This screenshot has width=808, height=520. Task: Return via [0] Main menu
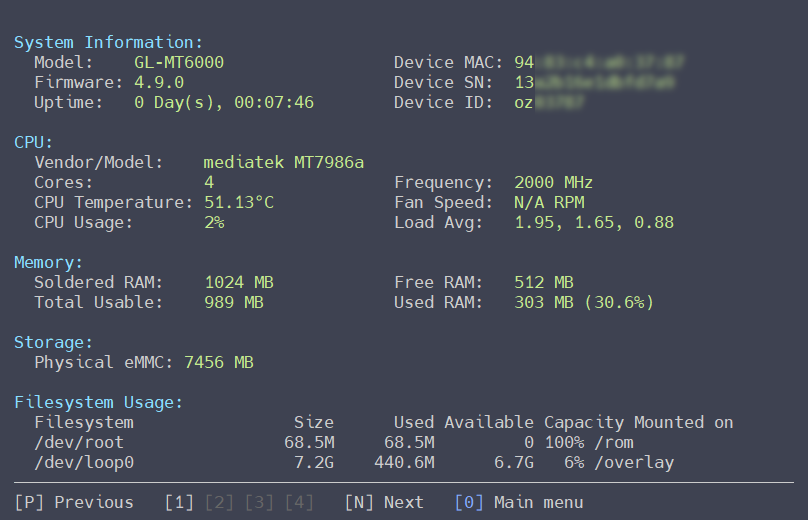pyautogui.click(x=519, y=502)
